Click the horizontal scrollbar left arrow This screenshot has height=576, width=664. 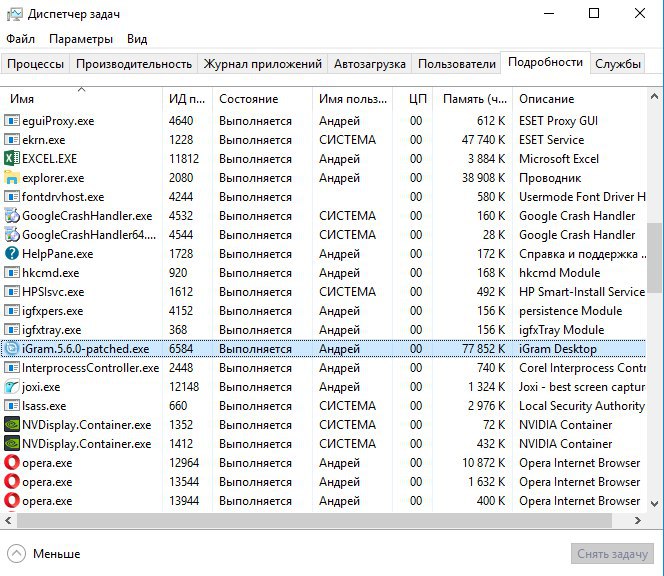click(8, 521)
